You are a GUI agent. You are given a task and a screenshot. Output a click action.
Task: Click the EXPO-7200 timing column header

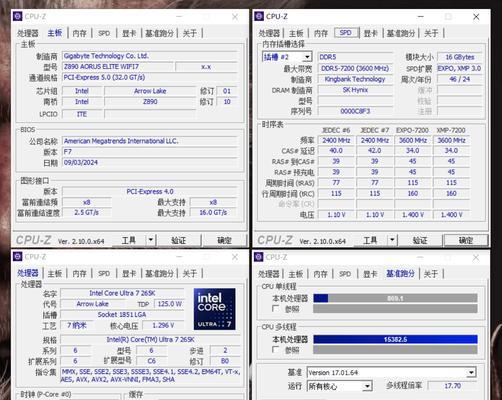[x=412, y=130]
